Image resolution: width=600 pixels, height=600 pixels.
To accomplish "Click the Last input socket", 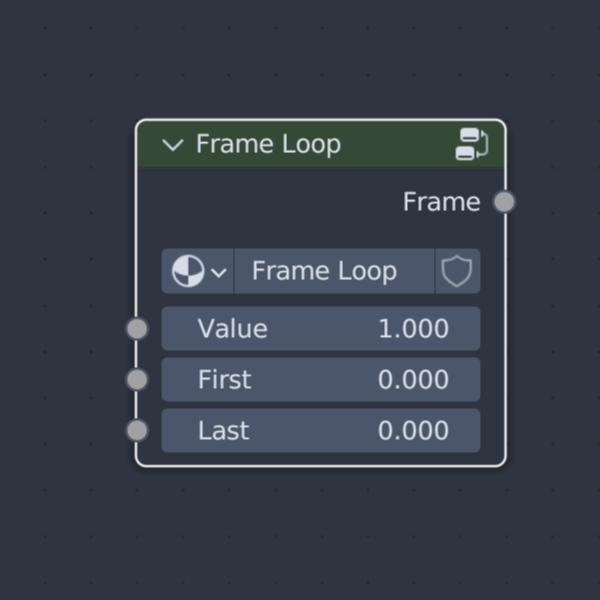I will click(x=137, y=430).
